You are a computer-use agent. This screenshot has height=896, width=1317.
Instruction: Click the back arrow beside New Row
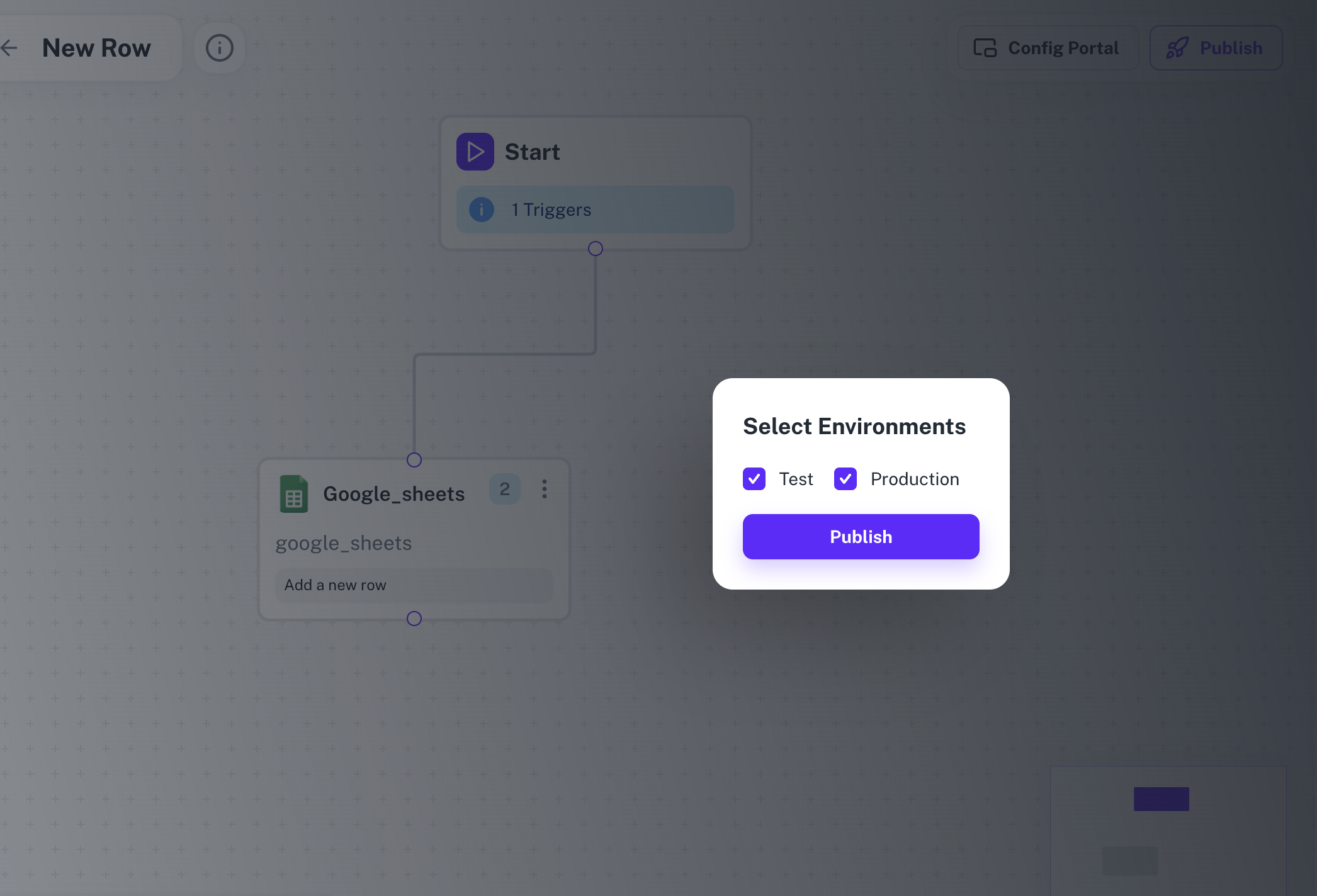9,47
